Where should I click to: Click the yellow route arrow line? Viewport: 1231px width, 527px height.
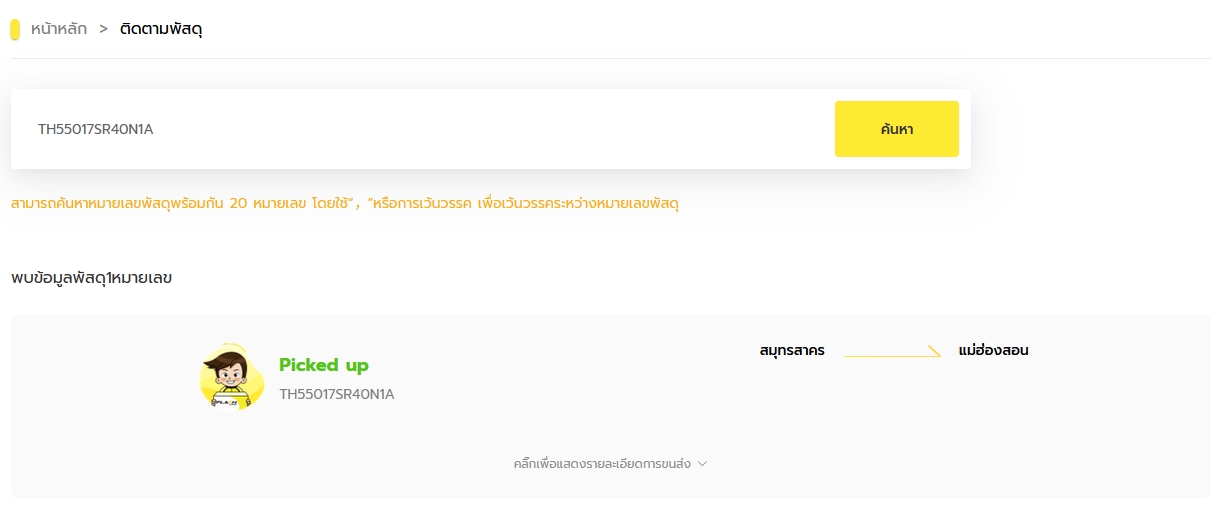[885, 355]
